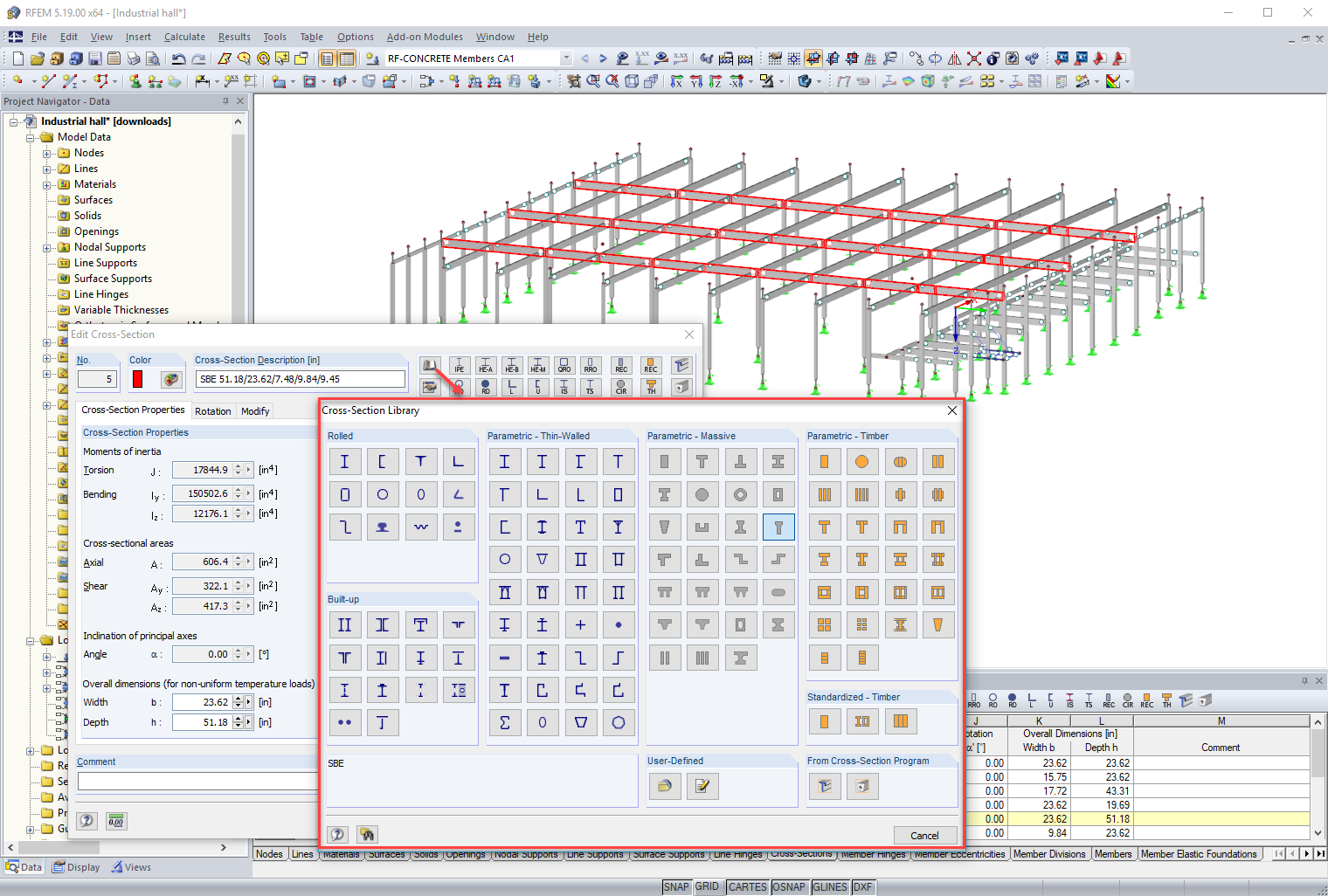Image resolution: width=1328 pixels, height=896 pixels.
Task: Pick the massive solid circle section
Action: [702, 494]
